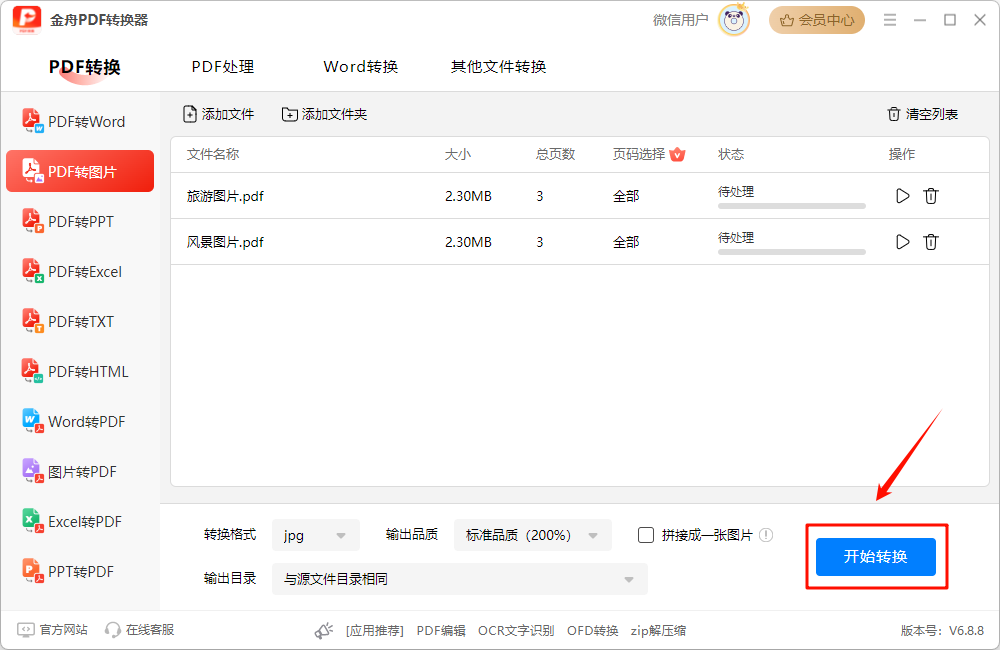1000x650 pixels.
Task: Change 页码选择 全部 for 风景图片.pdf
Action: point(626,242)
